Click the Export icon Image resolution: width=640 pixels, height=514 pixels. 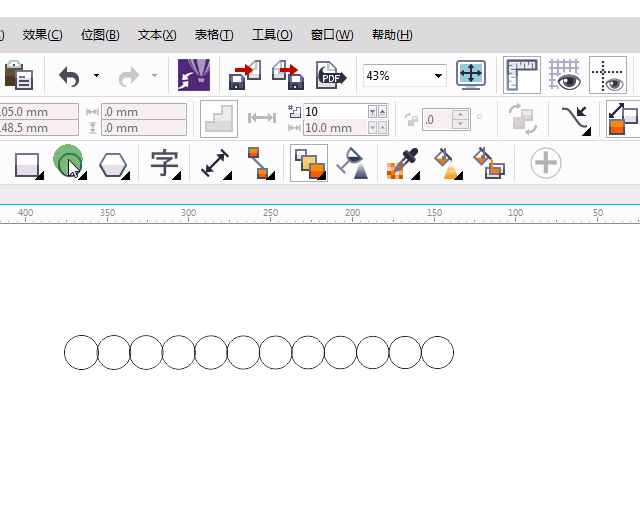[x=288, y=75]
